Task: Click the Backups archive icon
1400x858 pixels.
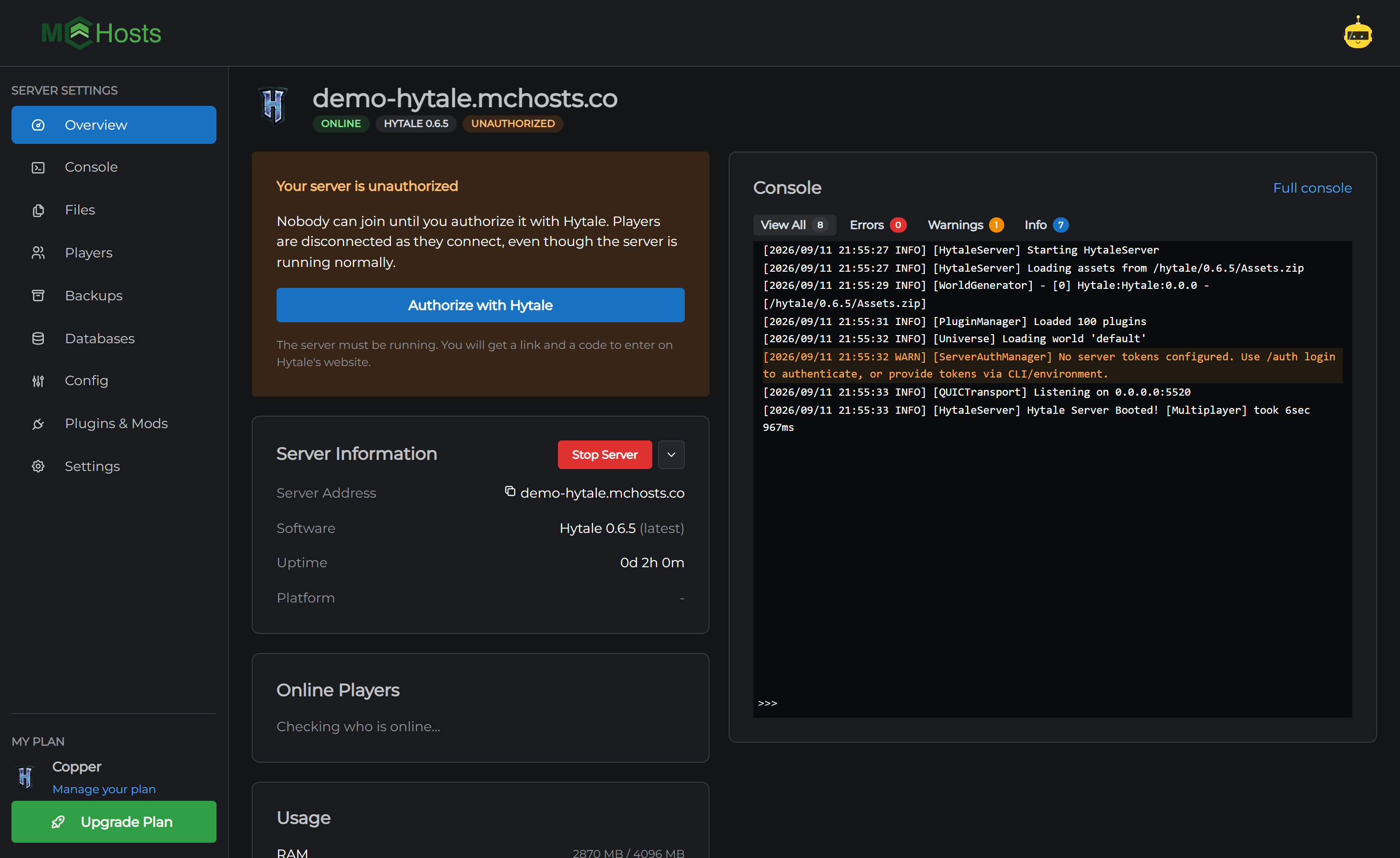Action: click(x=38, y=295)
